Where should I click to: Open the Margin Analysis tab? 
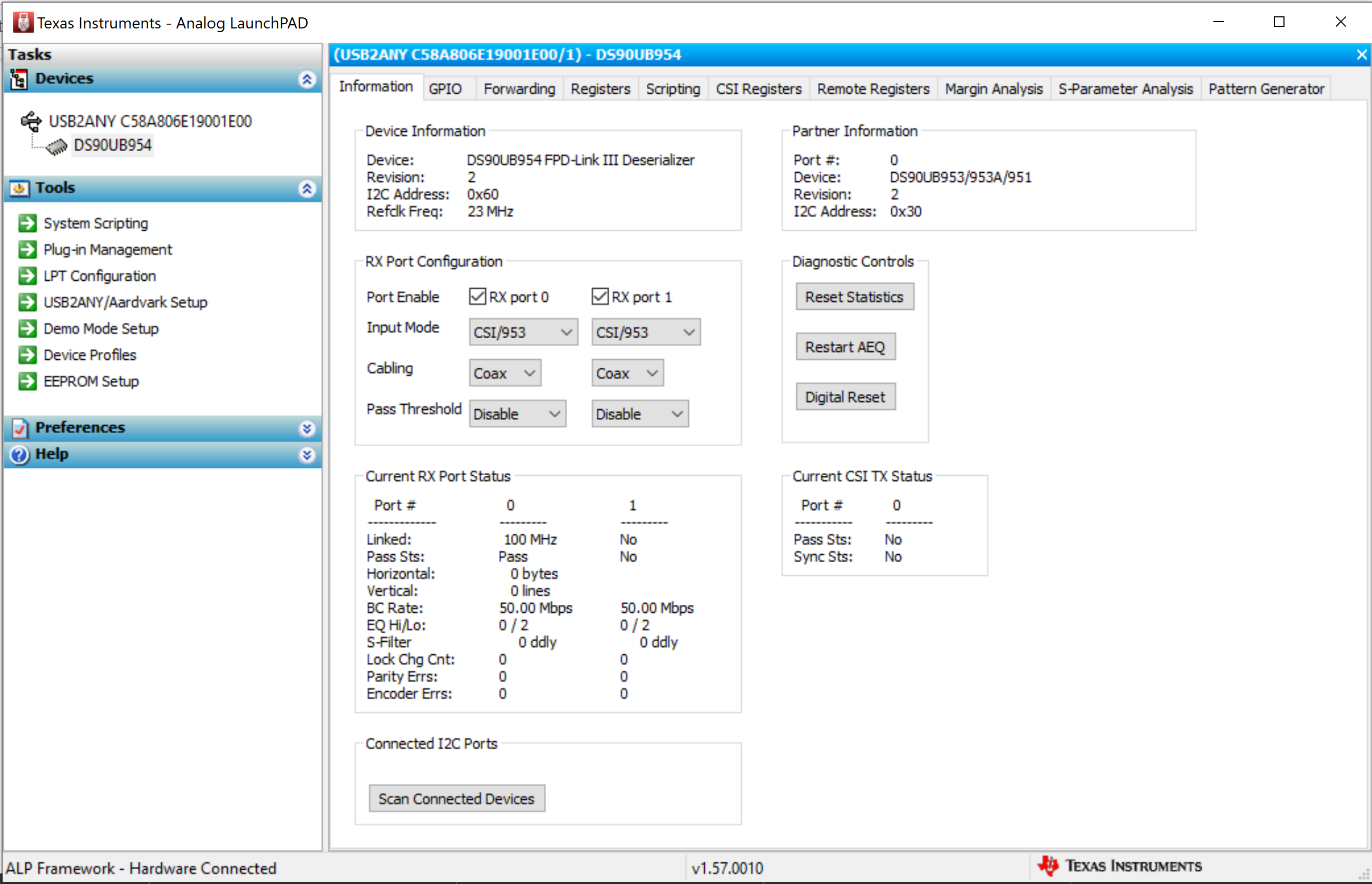pyautogui.click(x=994, y=89)
